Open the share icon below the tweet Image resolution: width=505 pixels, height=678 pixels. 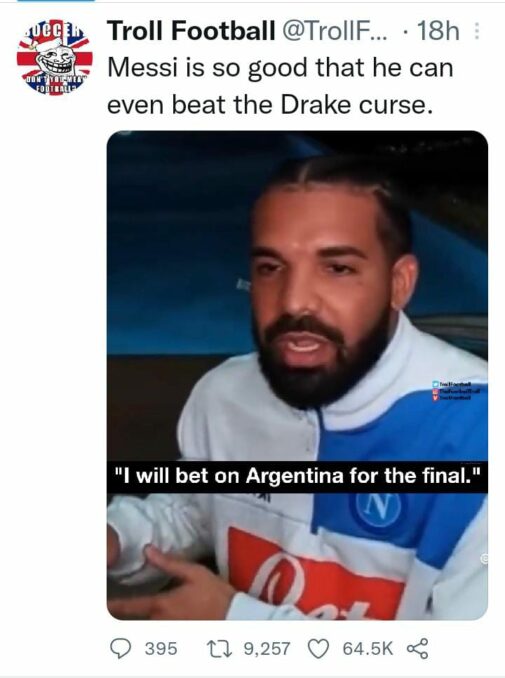click(x=418, y=649)
